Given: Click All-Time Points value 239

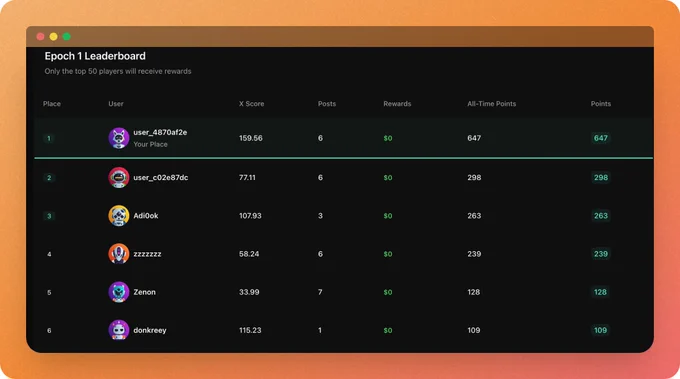Looking at the screenshot, I should tap(474, 254).
